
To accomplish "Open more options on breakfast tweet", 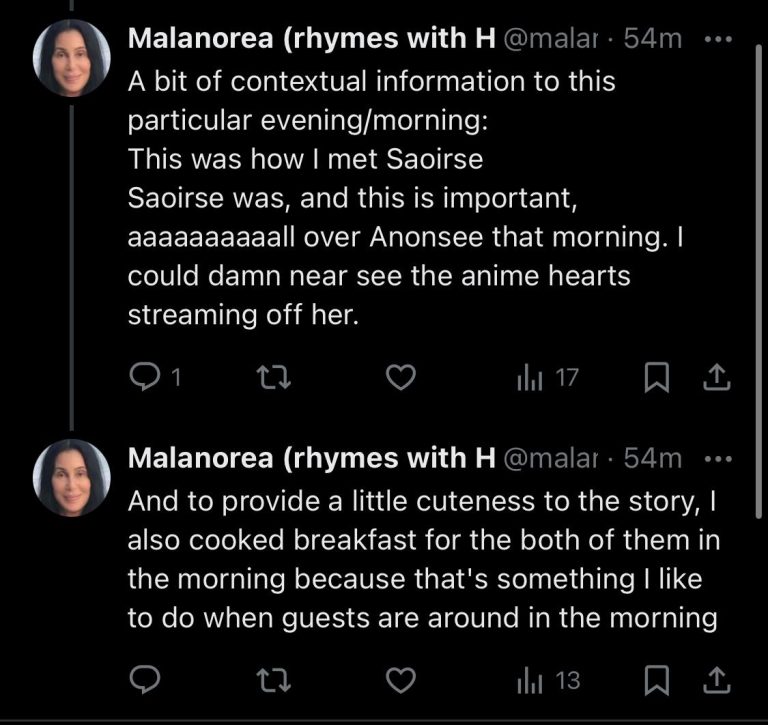I will (719, 459).
